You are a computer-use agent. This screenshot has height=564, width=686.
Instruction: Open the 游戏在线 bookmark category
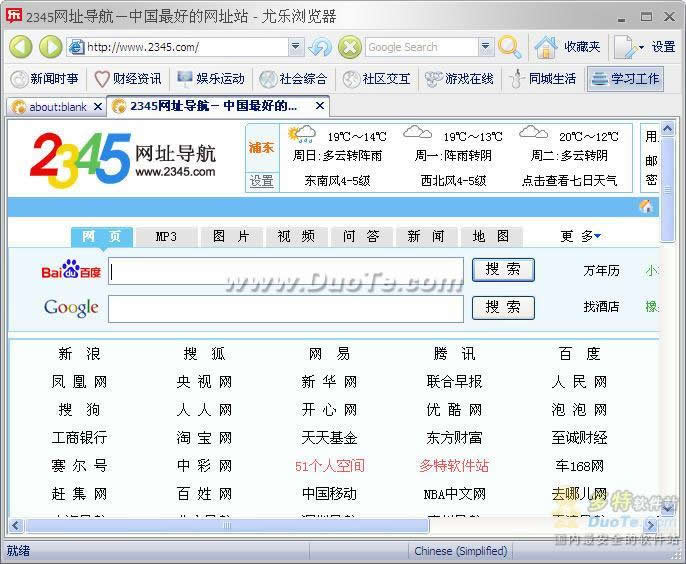coord(459,79)
